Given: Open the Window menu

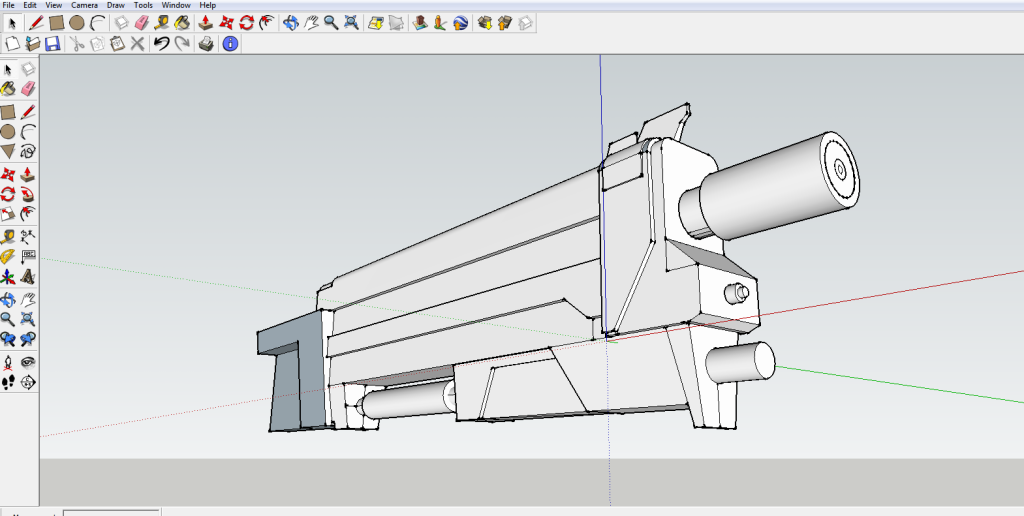Looking at the screenshot, I should [x=176, y=5].
